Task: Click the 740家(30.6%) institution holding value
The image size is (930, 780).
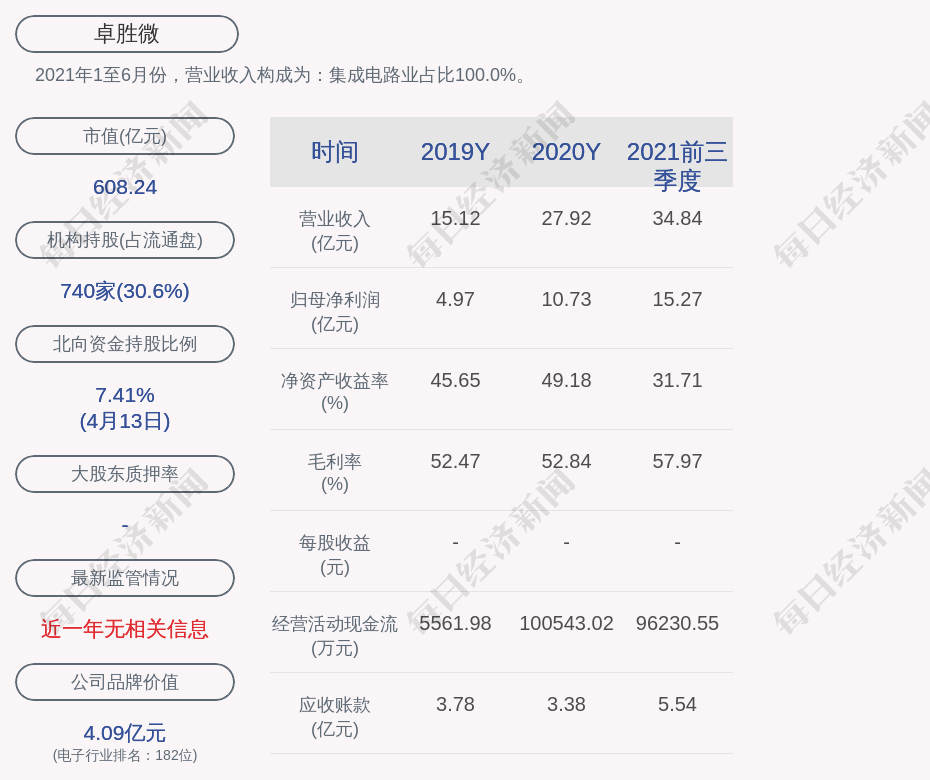Action: (x=125, y=291)
